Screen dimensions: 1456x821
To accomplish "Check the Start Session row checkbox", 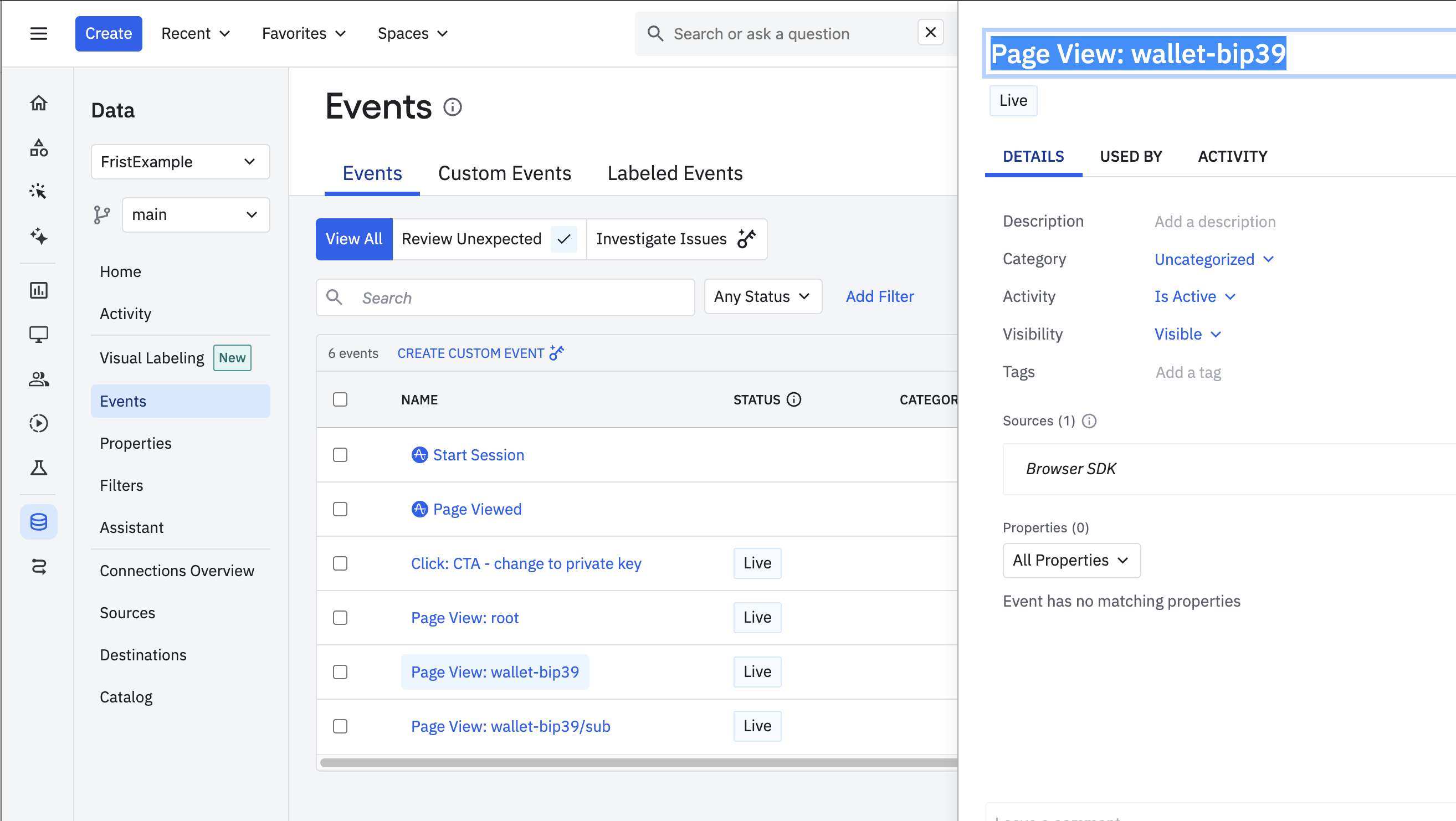I will pos(340,455).
